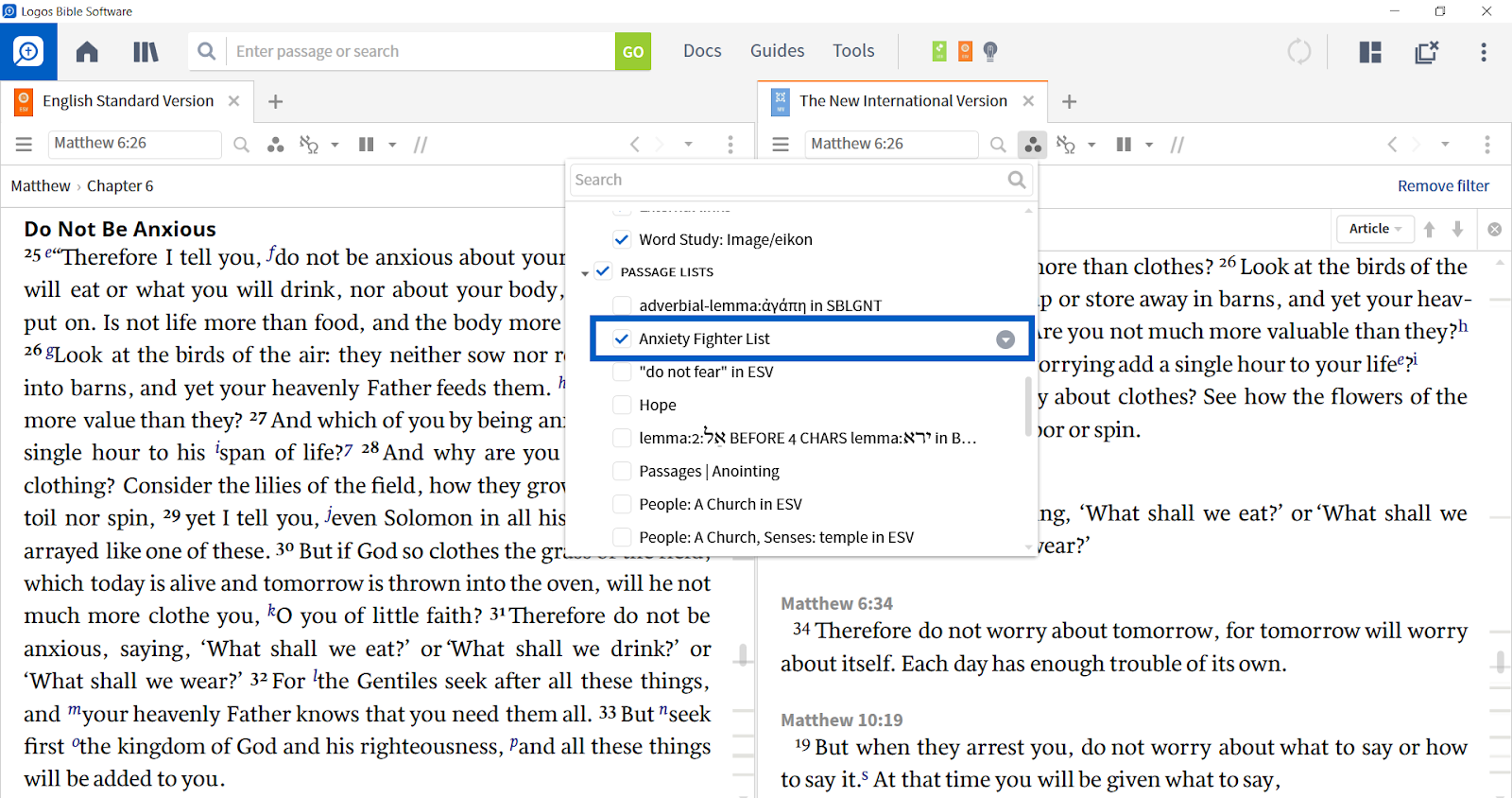Click the close all panels icon

point(1427,51)
